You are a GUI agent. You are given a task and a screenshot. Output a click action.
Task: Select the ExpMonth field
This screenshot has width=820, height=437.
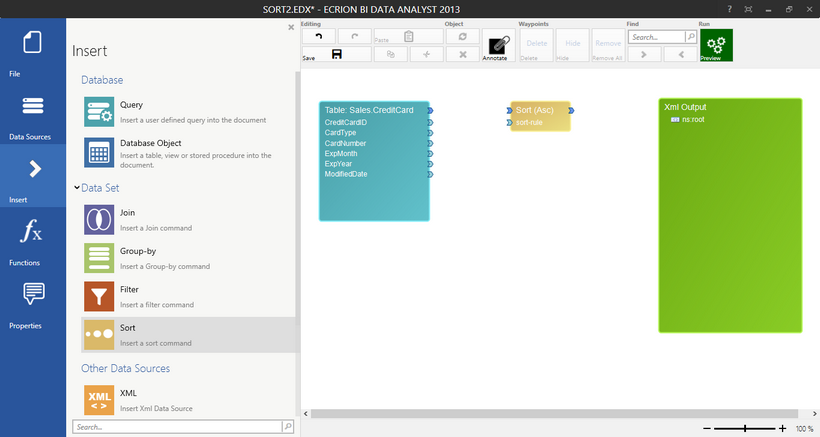click(341, 154)
